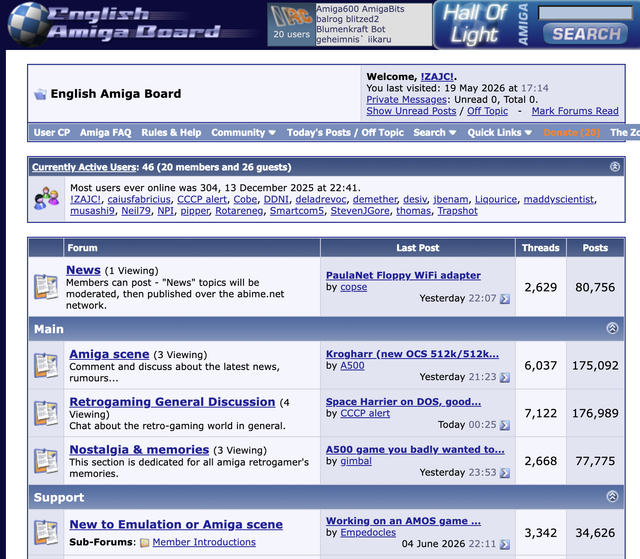Open Space Harrier on DOS thread
The image size is (640, 559).
point(403,402)
